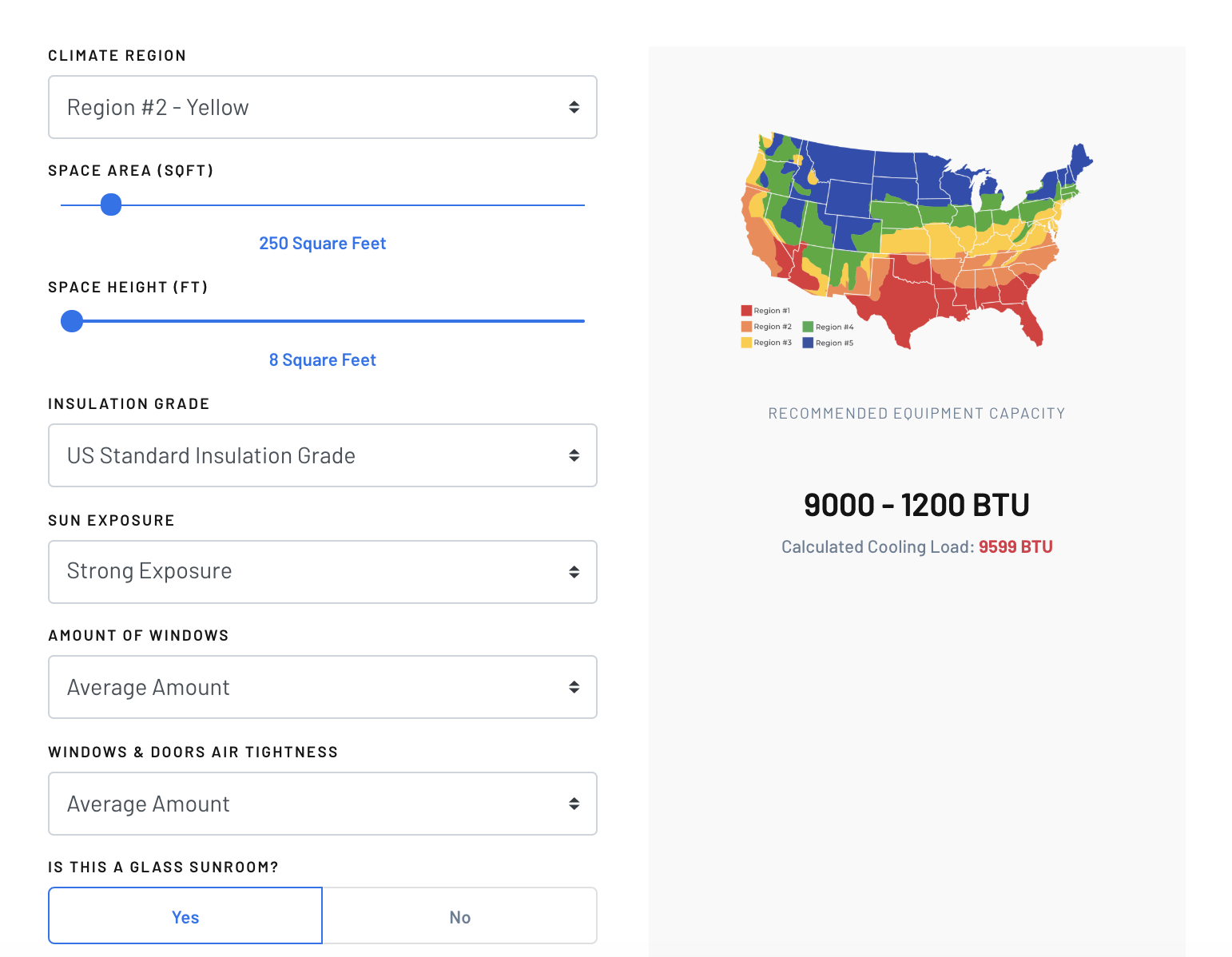Click the red Region #1 legend swatch
The width and height of the screenshot is (1232, 957).
746,311
